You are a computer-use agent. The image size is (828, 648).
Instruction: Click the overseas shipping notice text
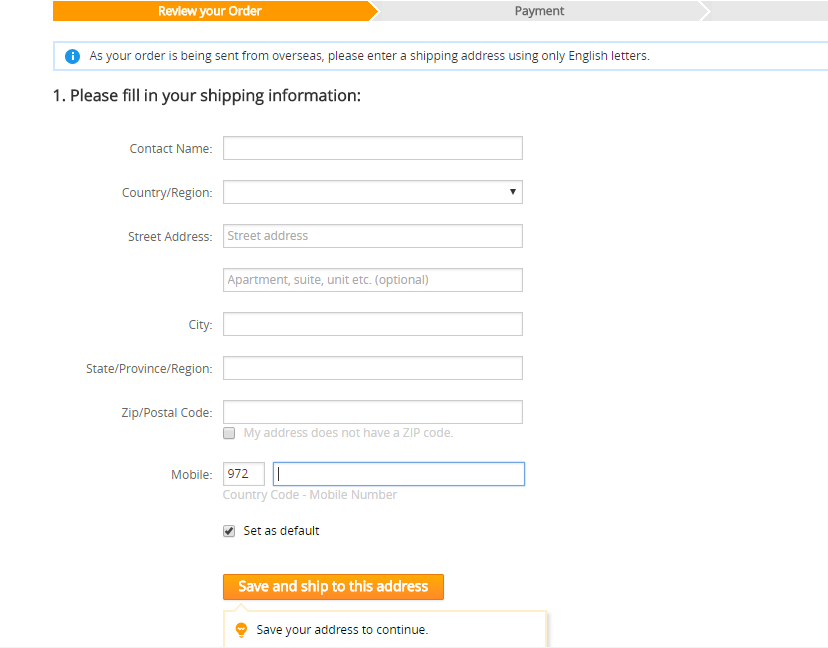(x=369, y=56)
